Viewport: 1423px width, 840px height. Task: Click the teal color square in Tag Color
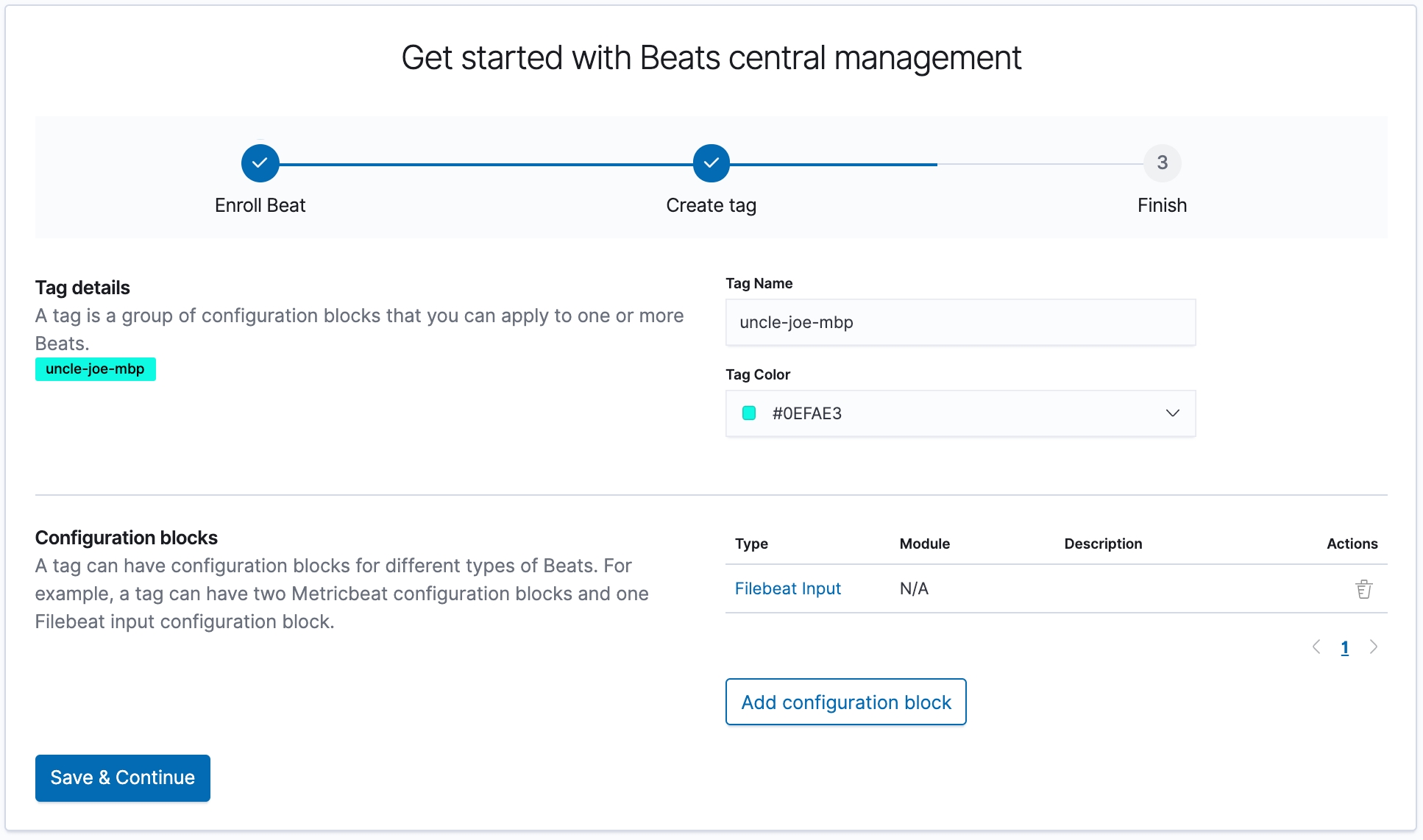click(x=749, y=413)
